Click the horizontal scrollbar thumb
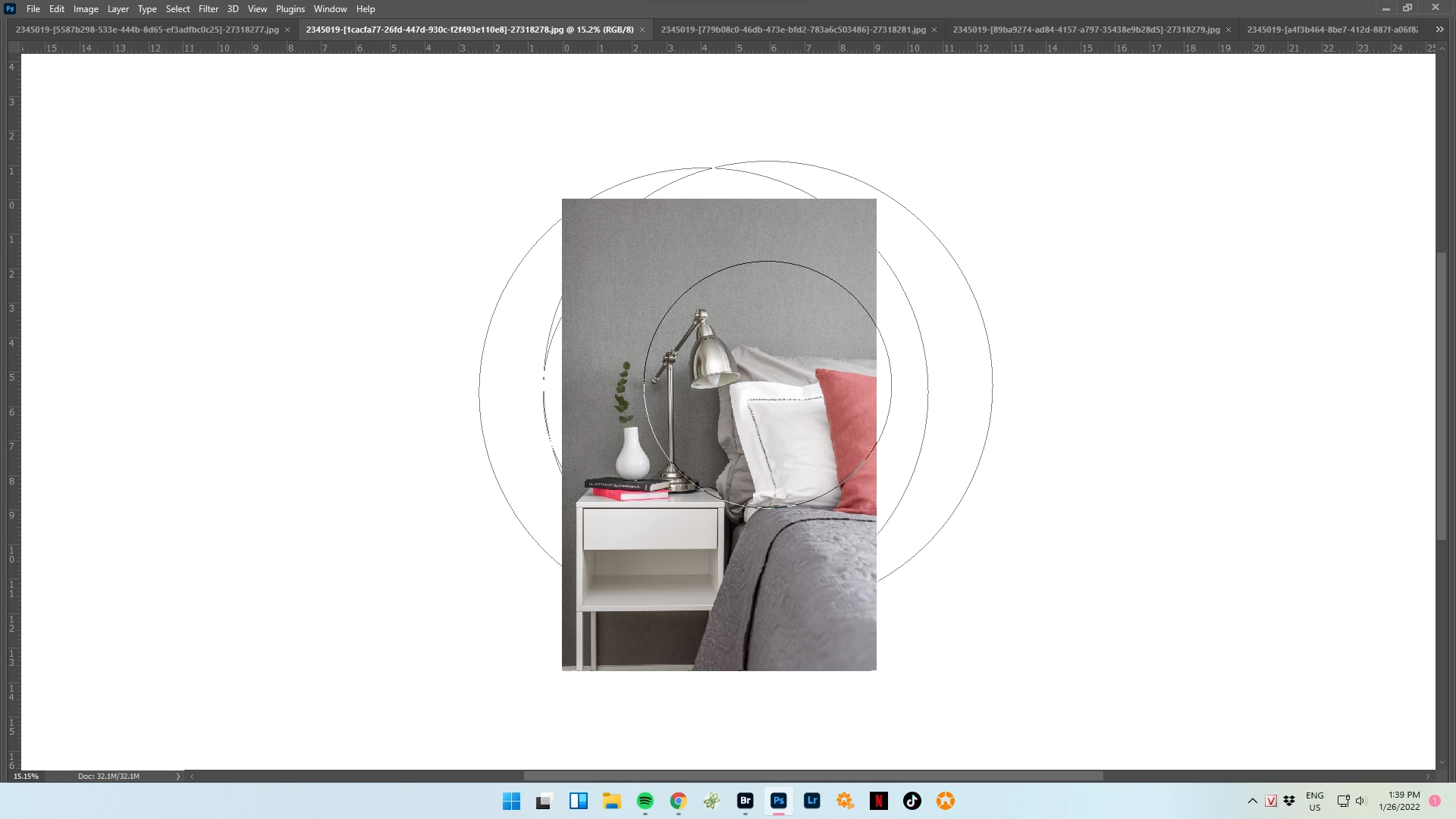 813,777
